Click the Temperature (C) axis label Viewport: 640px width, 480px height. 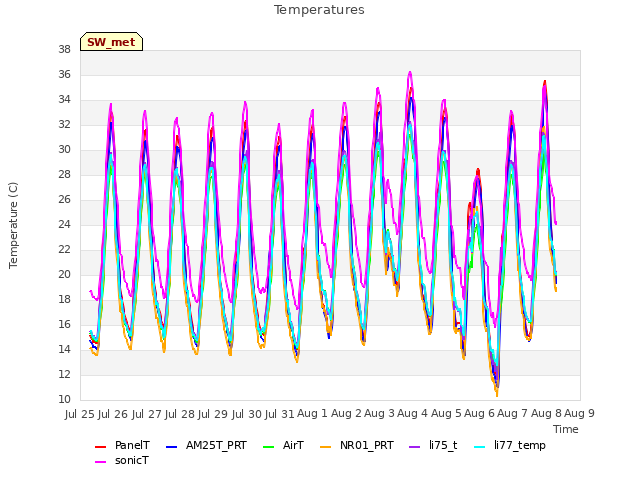(13, 225)
